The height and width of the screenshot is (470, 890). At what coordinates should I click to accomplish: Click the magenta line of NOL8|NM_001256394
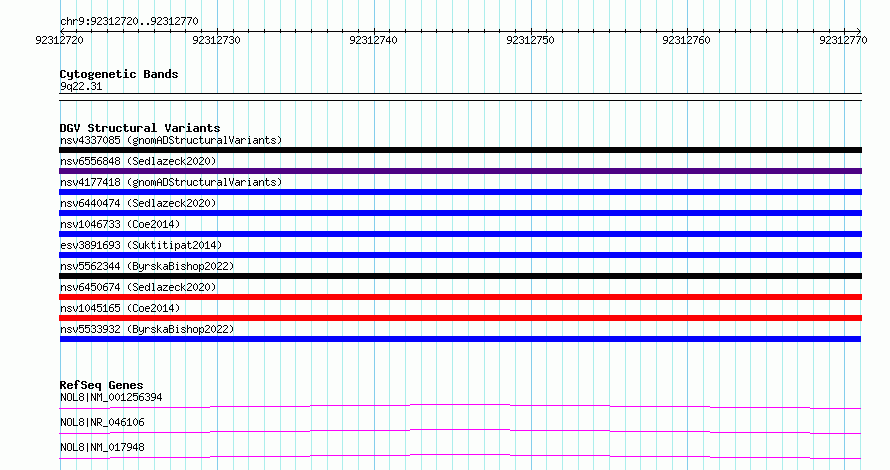(460, 406)
